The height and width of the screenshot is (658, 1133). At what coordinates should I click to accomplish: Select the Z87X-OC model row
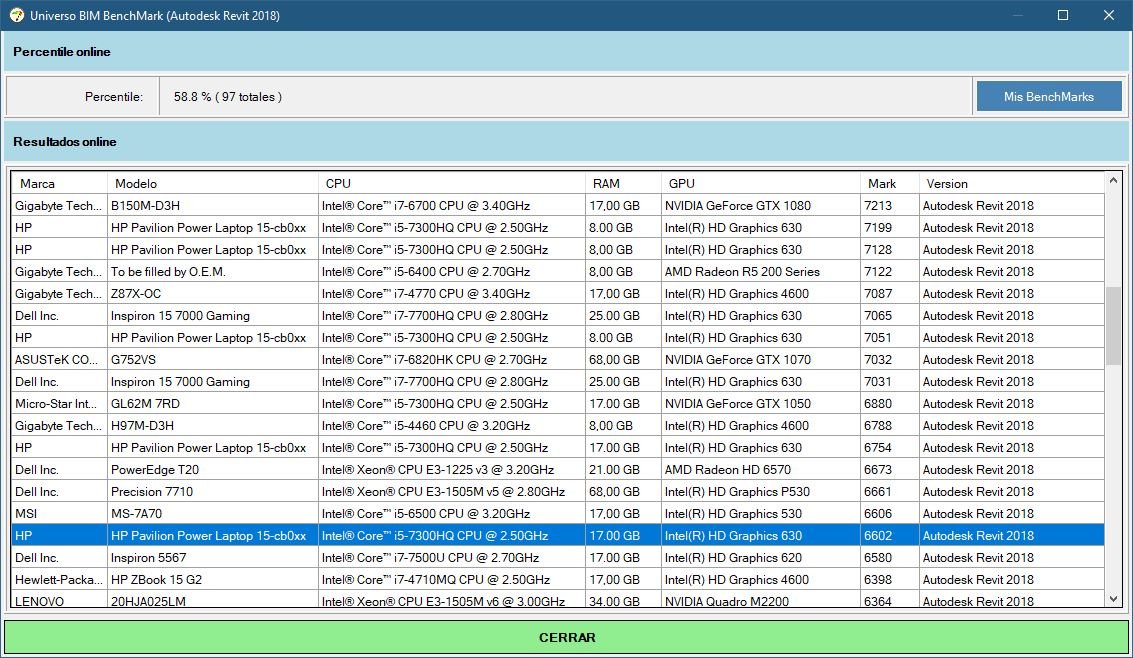558,294
